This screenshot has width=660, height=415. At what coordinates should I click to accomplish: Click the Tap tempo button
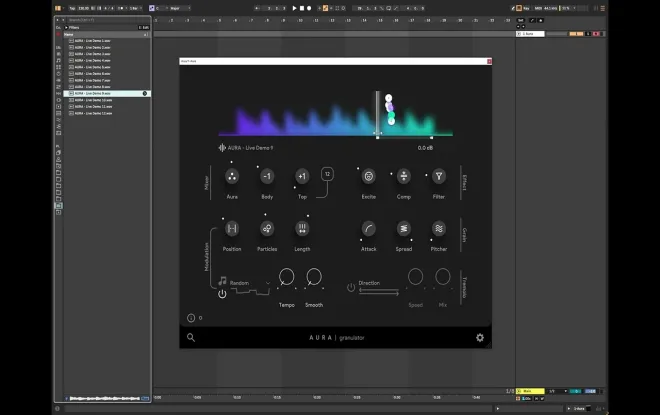(x=72, y=8)
